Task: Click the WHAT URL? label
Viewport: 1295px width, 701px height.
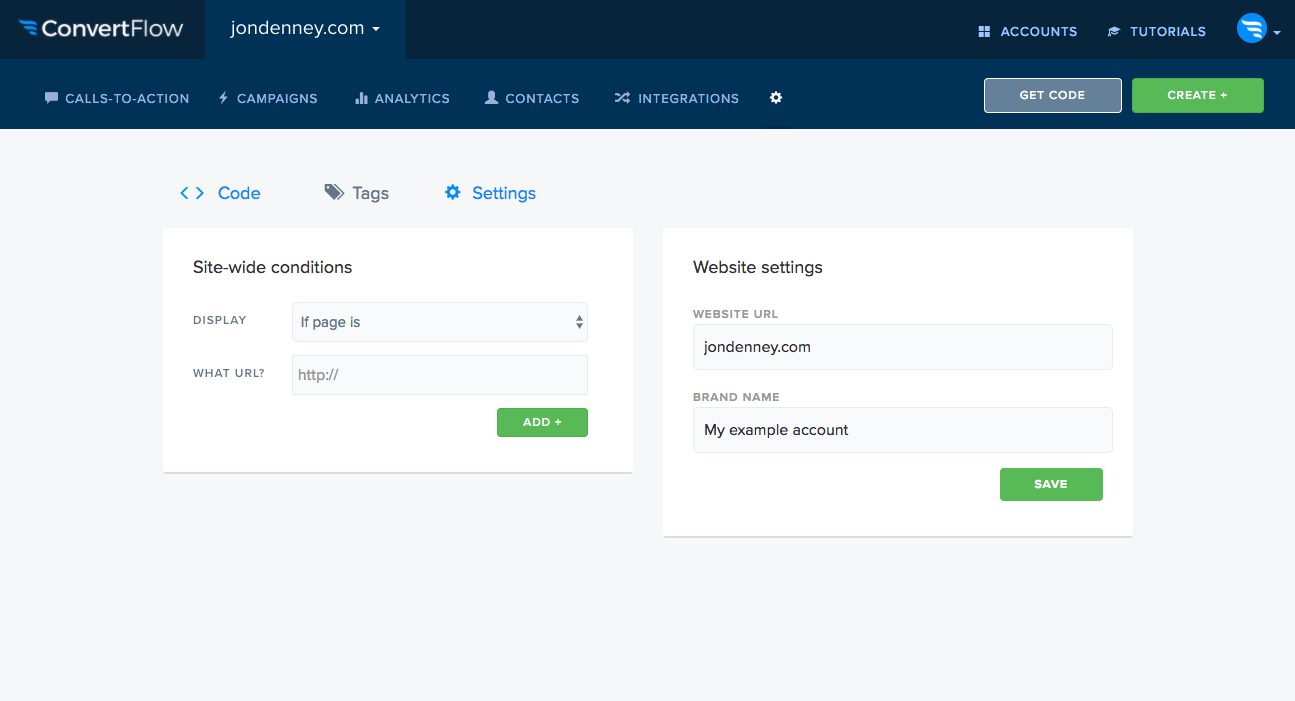Action: click(229, 373)
